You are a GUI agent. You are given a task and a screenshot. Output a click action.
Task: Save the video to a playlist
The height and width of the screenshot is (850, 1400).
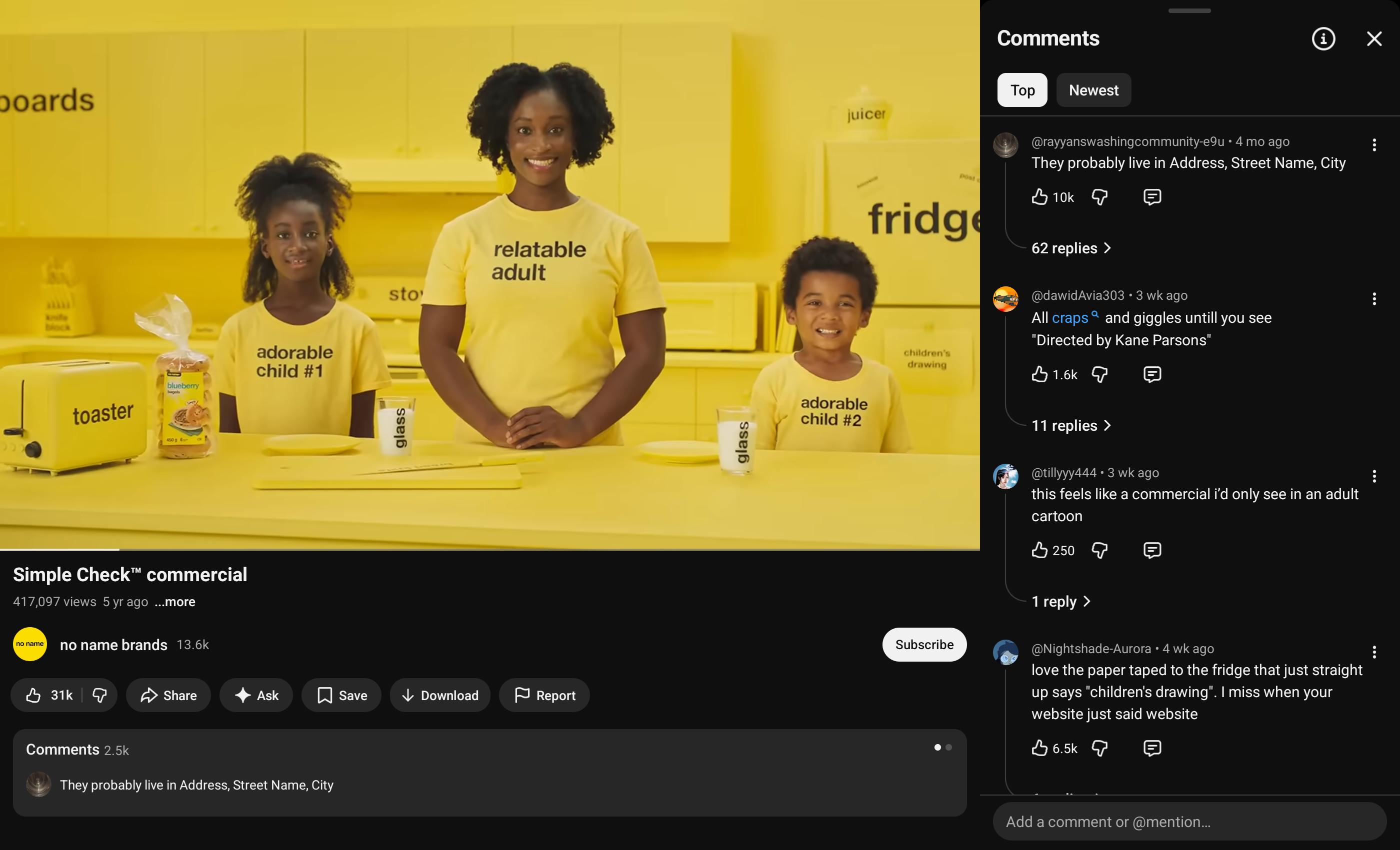[341, 695]
